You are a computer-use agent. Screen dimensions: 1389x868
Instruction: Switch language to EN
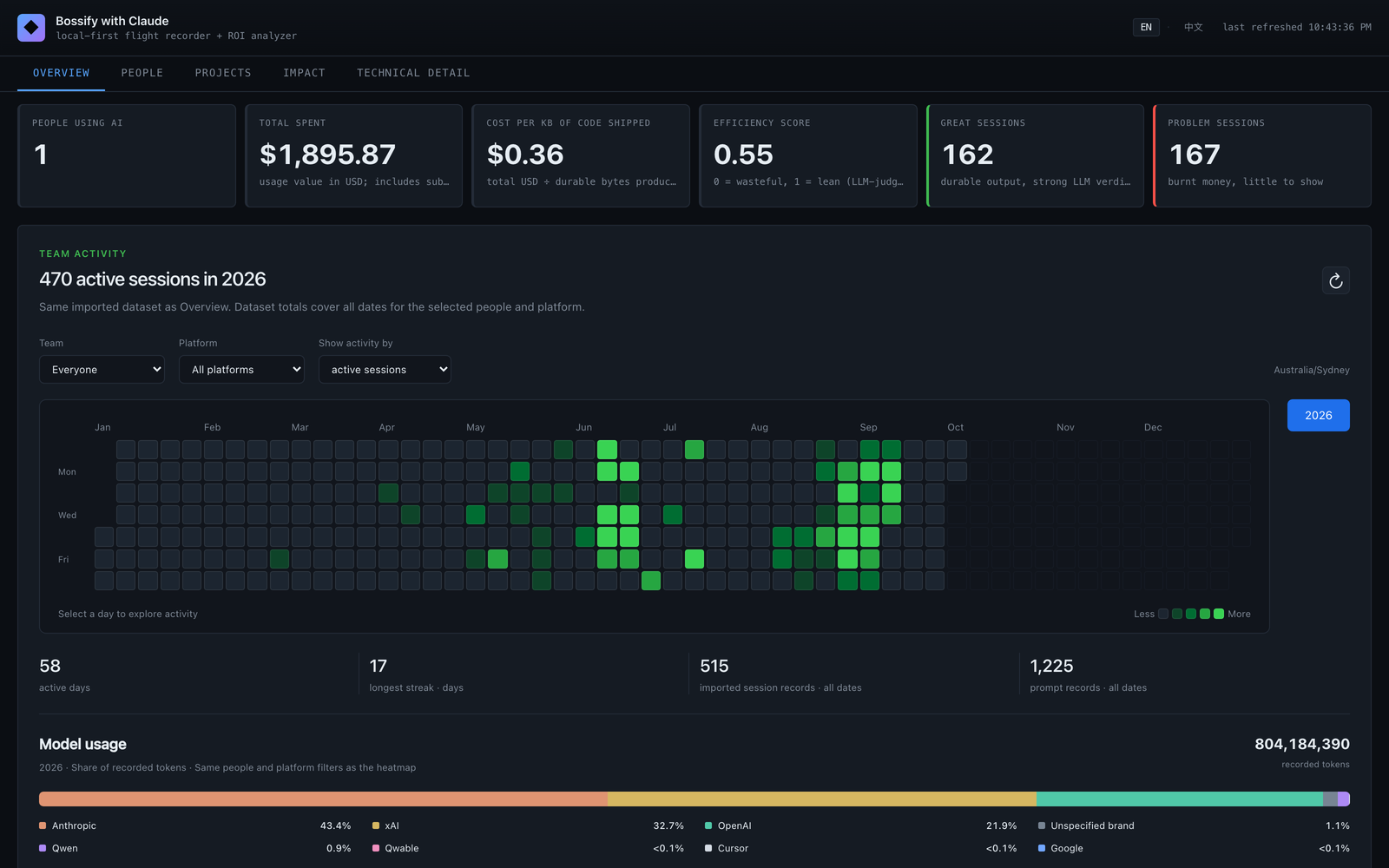pos(1146,27)
